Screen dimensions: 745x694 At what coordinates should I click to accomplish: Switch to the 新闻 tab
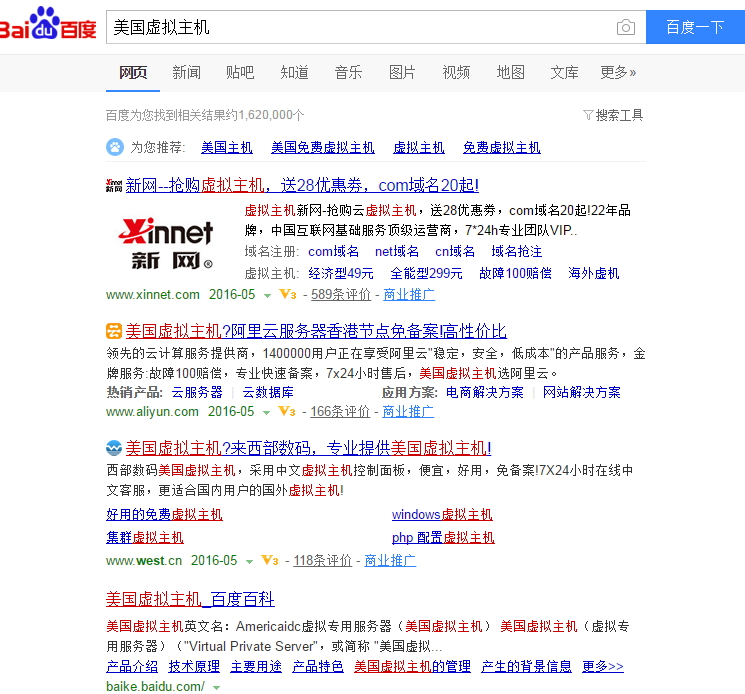[186, 72]
